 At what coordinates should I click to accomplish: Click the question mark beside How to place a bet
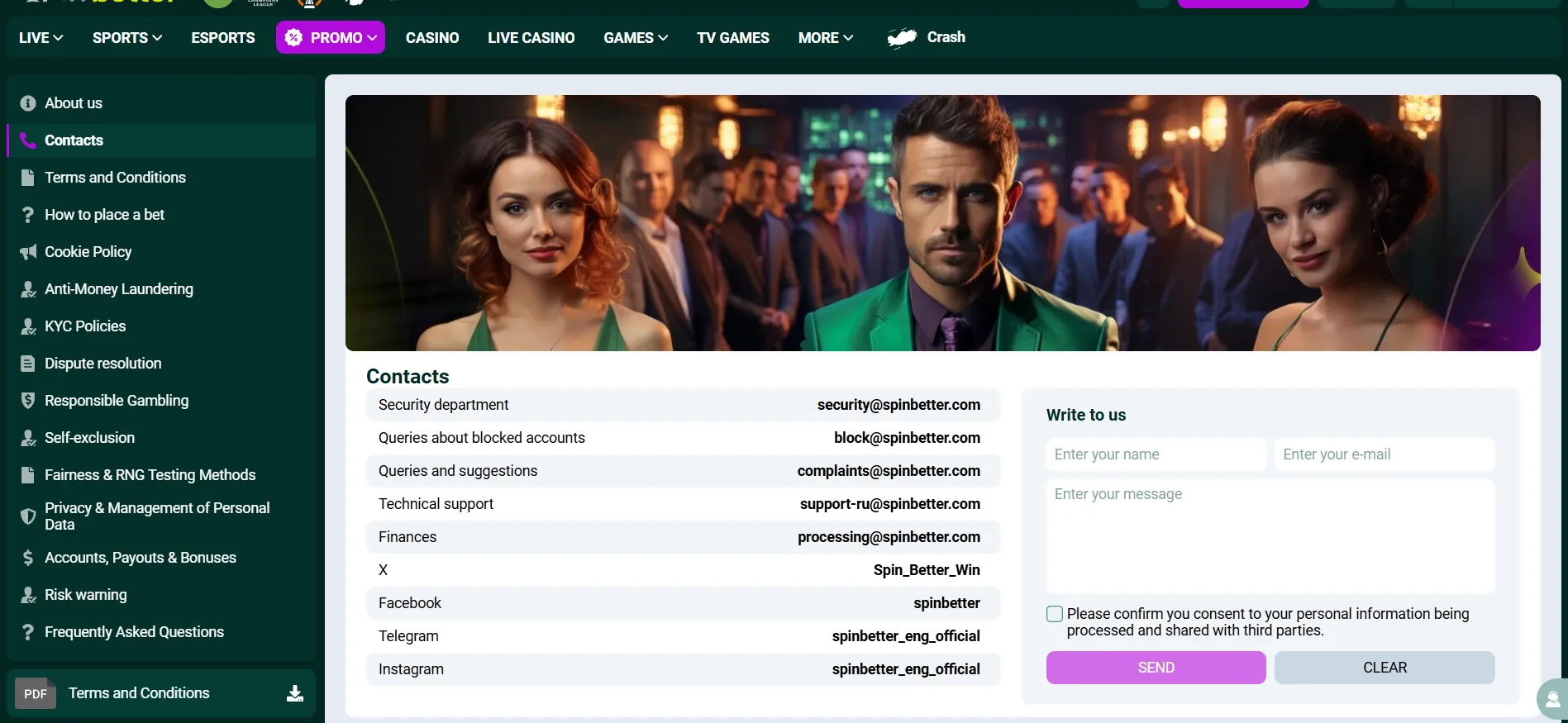[x=28, y=215]
